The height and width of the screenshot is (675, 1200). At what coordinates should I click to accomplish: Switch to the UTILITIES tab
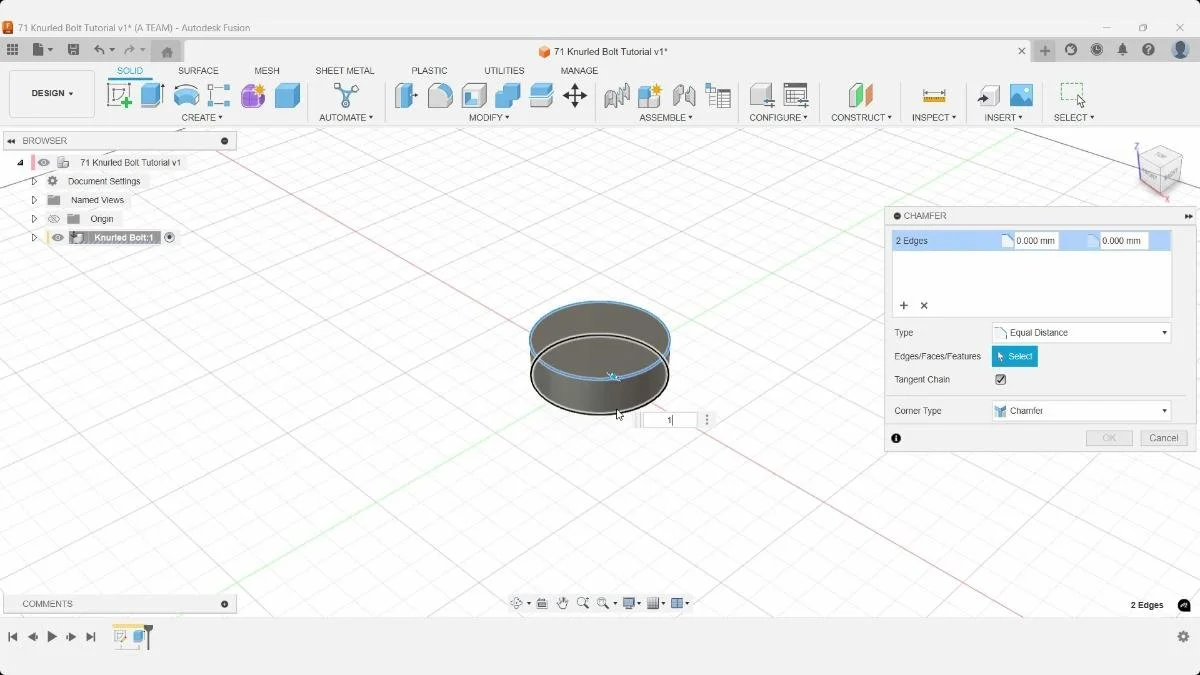[x=504, y=71]
